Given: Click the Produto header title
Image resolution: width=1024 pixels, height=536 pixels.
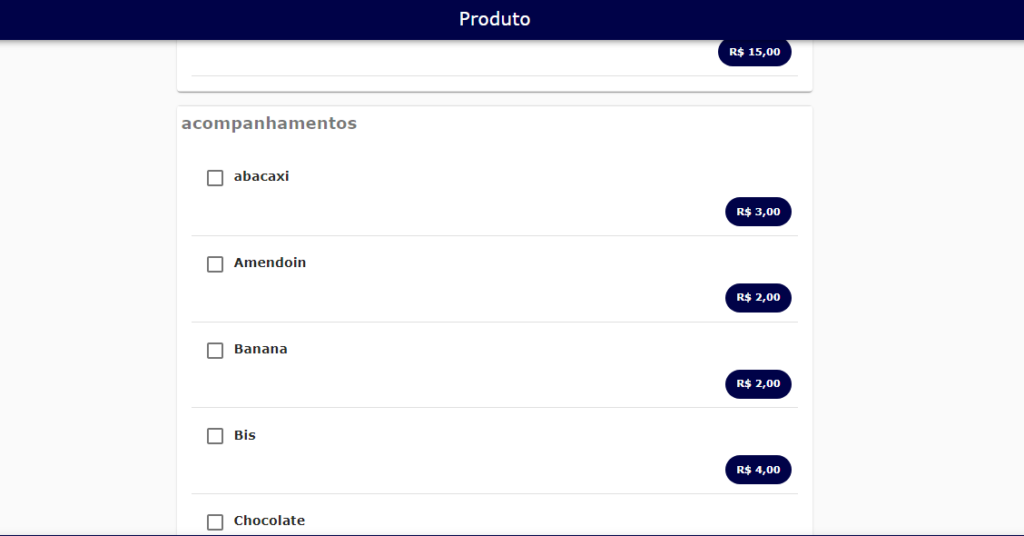Looking at the screenshot, I should 494,19.
